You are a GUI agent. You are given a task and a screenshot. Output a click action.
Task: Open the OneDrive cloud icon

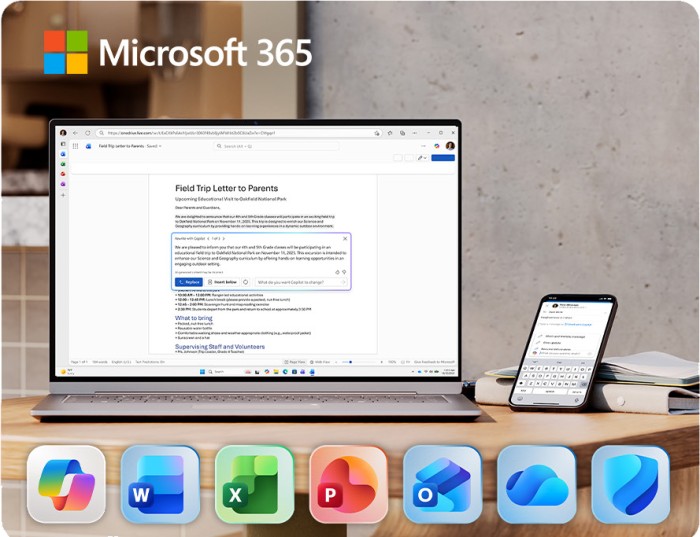pos(536,484)
